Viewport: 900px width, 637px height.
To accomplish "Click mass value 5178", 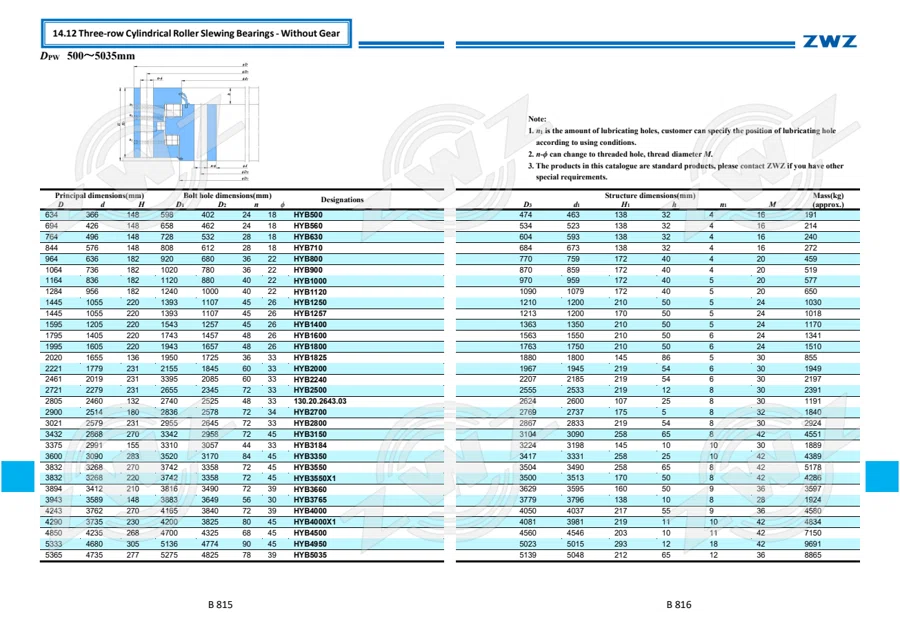I will coord(813,467).
